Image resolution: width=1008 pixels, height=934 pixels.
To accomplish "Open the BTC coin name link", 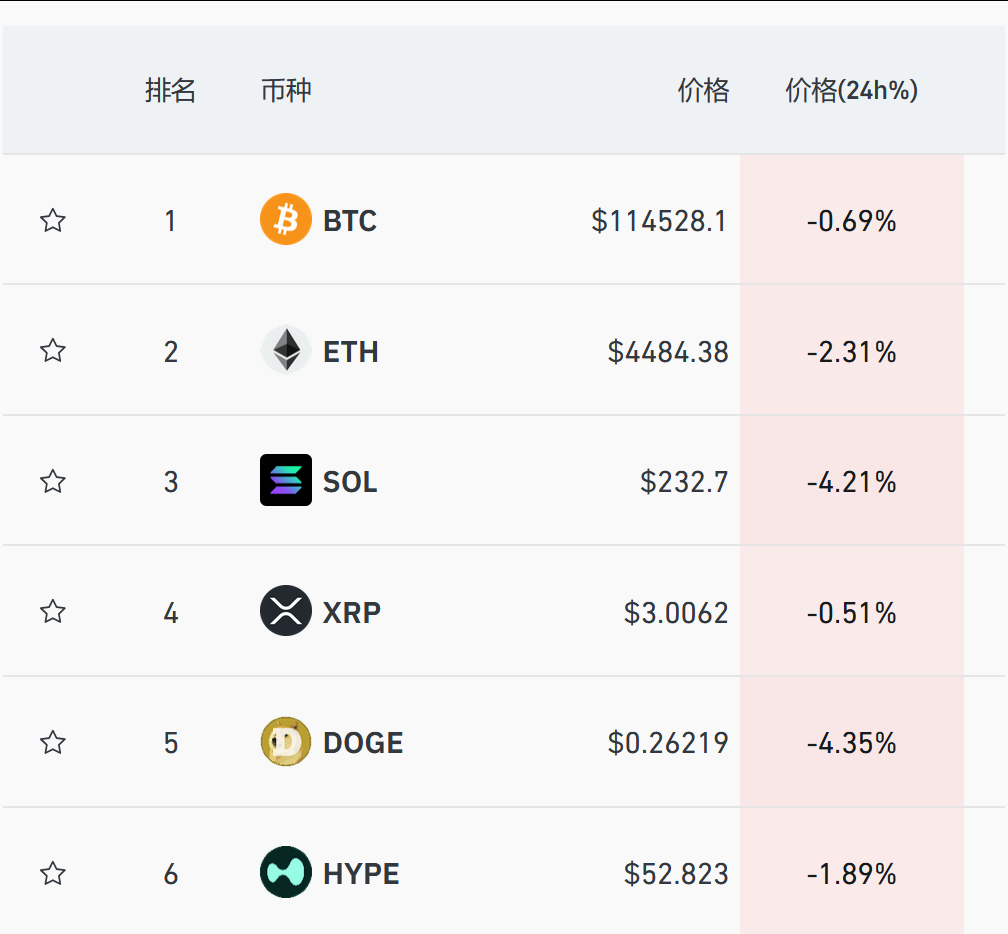I will (x=350, y=221).
